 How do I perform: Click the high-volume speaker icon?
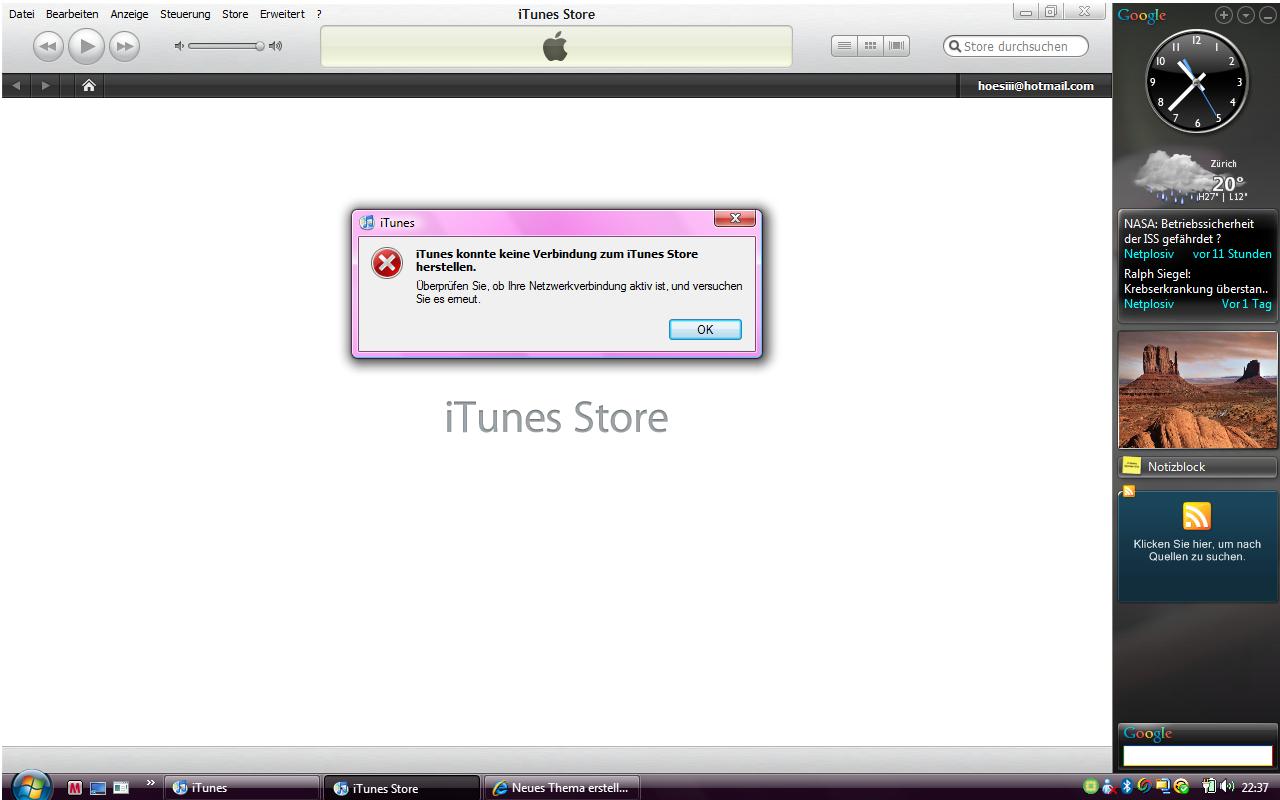pyautogui.click(x=276, y=46)
